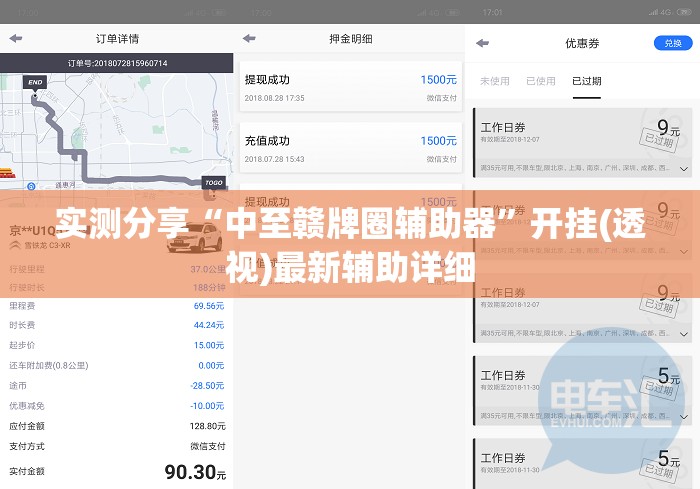The image size is (700, 489).
Task: Click the 押金明细 page title
Action: [351, 39]
